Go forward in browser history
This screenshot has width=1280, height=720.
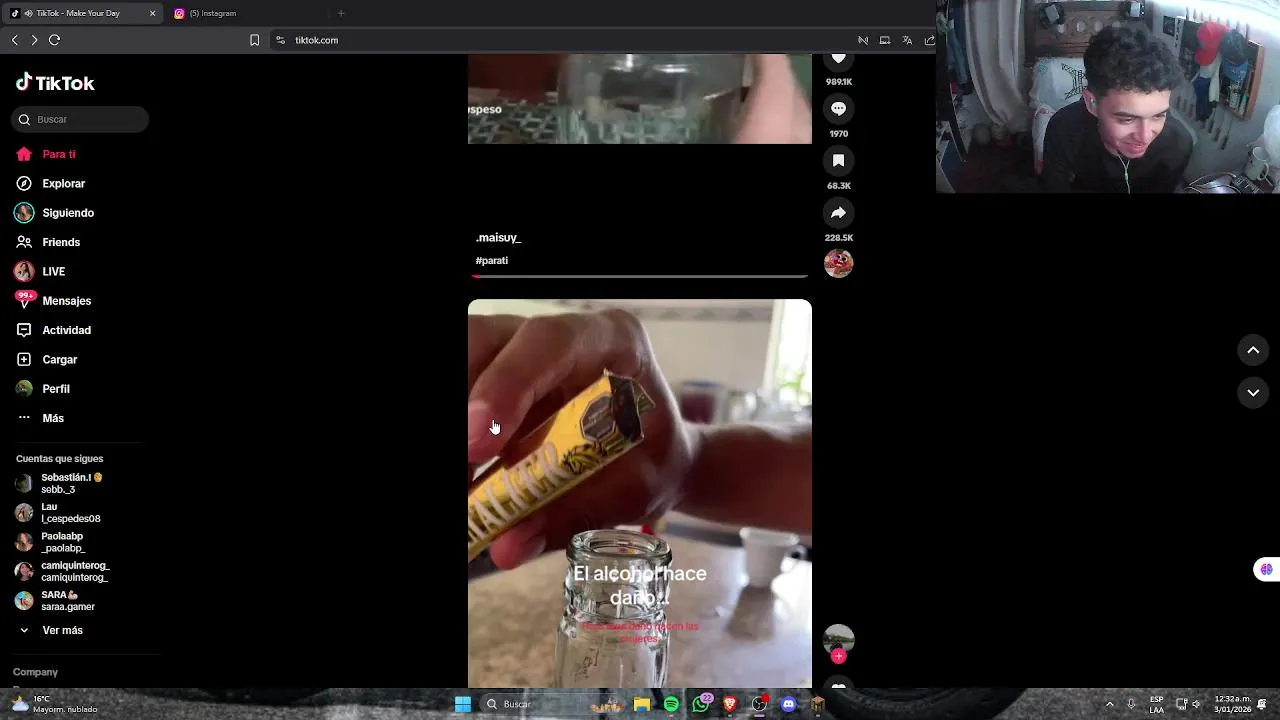coord(34,40)
